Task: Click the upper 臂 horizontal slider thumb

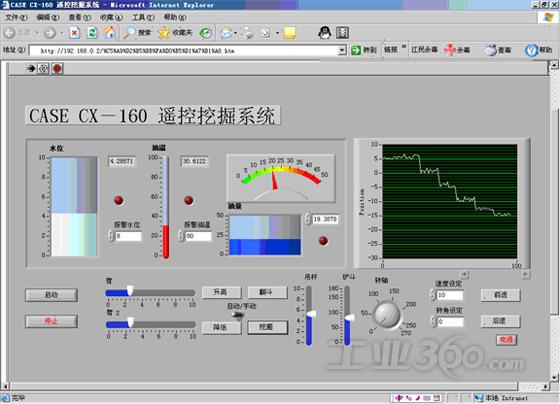Action: click(130, 291)
